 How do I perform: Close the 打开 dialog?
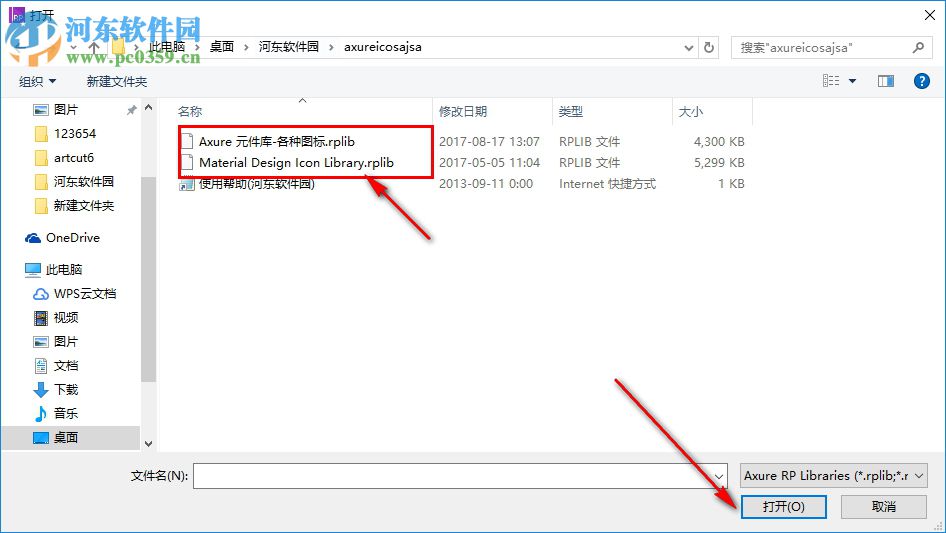(930, 15)
